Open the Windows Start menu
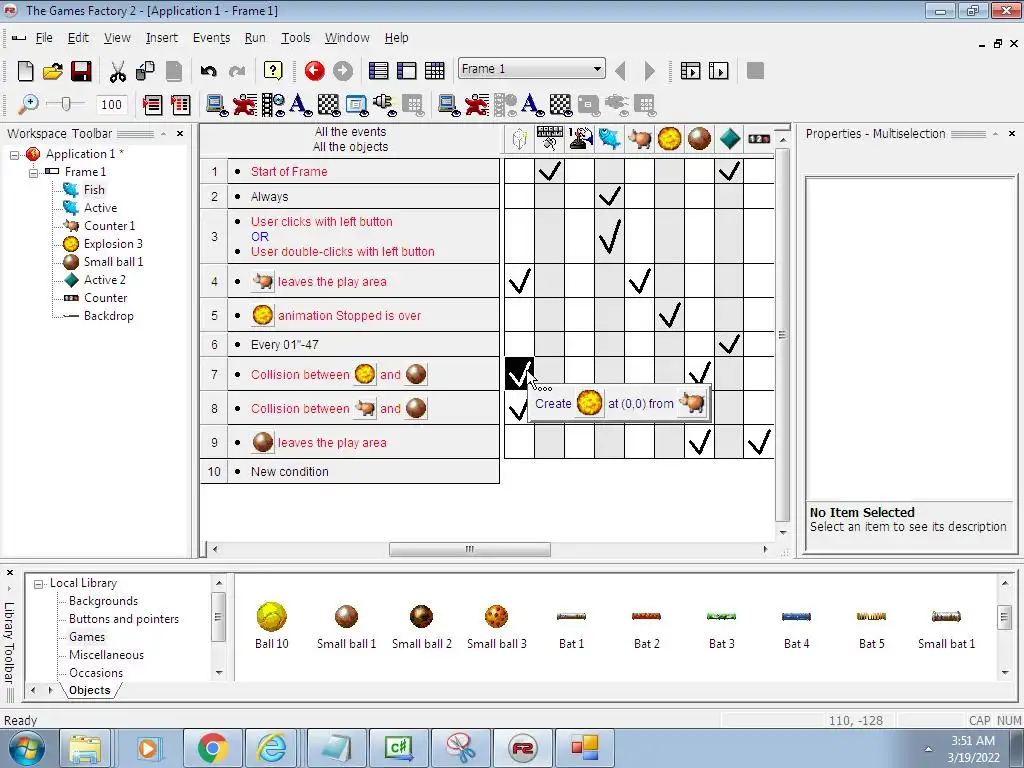The width and height of the screenshot is (1024, 768). pyautogui.click(x=26, y=748)
